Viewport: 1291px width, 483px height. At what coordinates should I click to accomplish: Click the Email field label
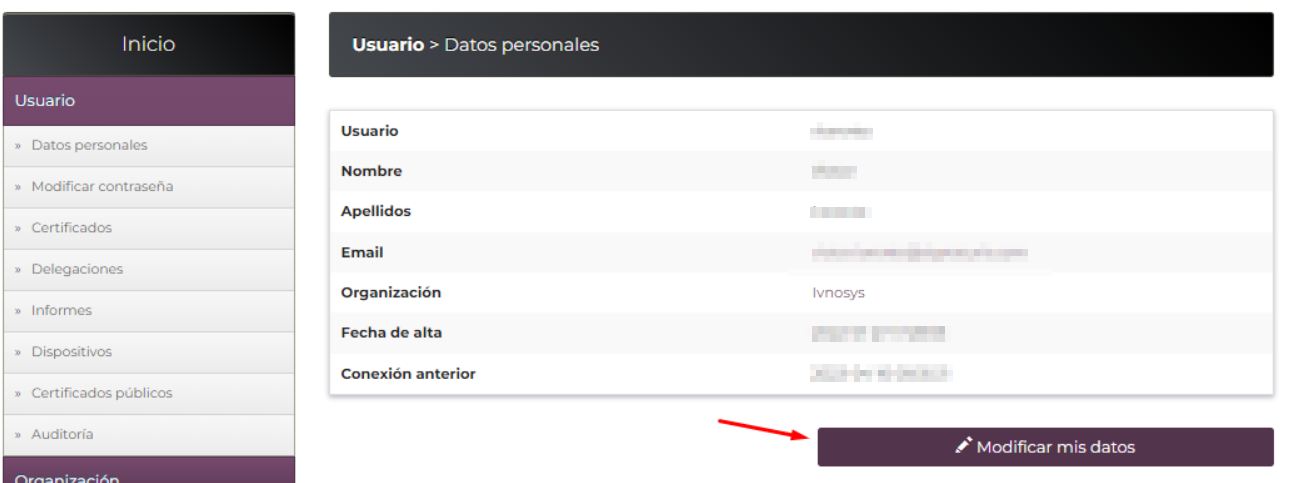[362, 253]
